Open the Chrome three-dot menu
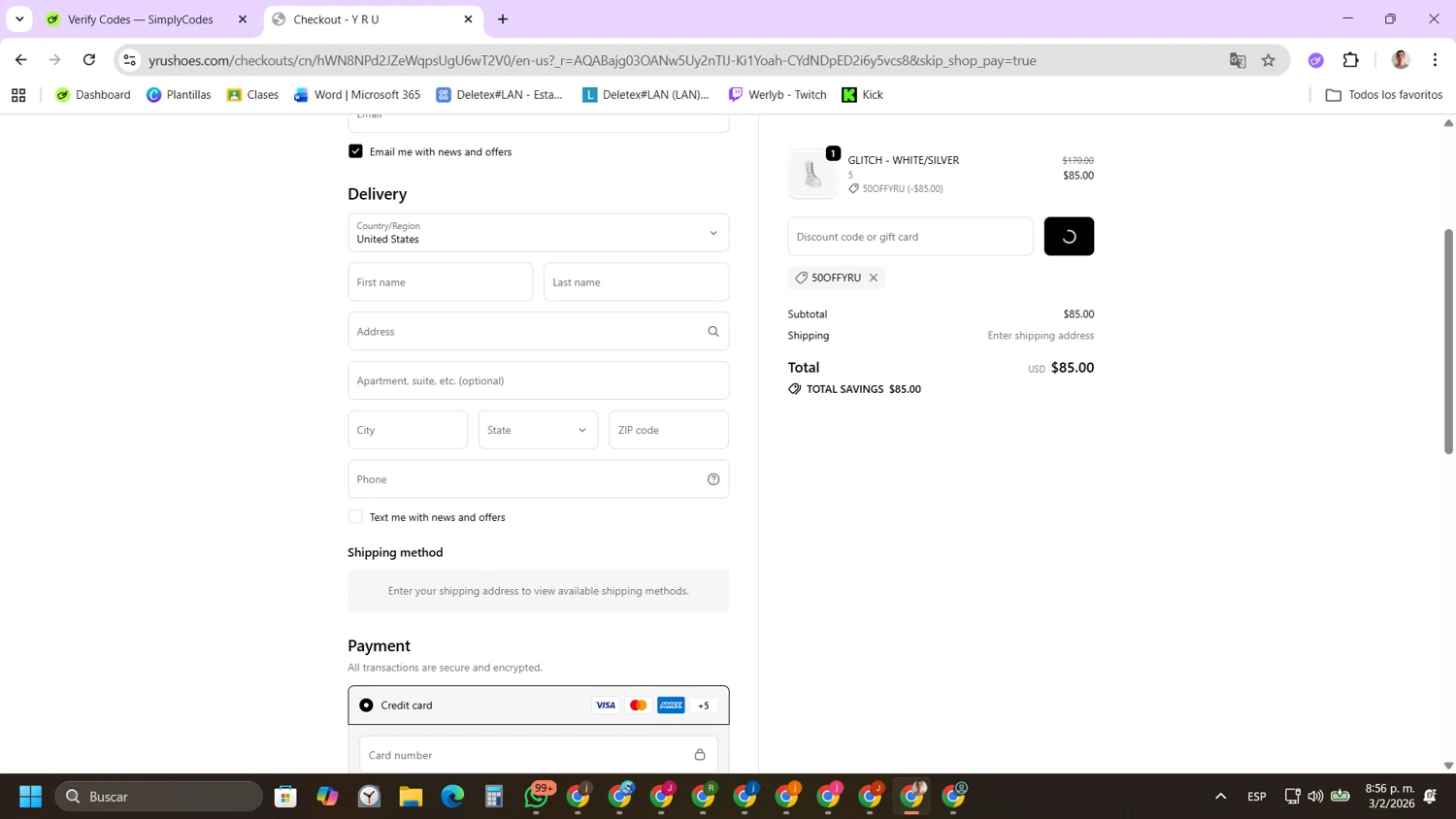This screenshot has height=819, width=1456. point(1435,60)
